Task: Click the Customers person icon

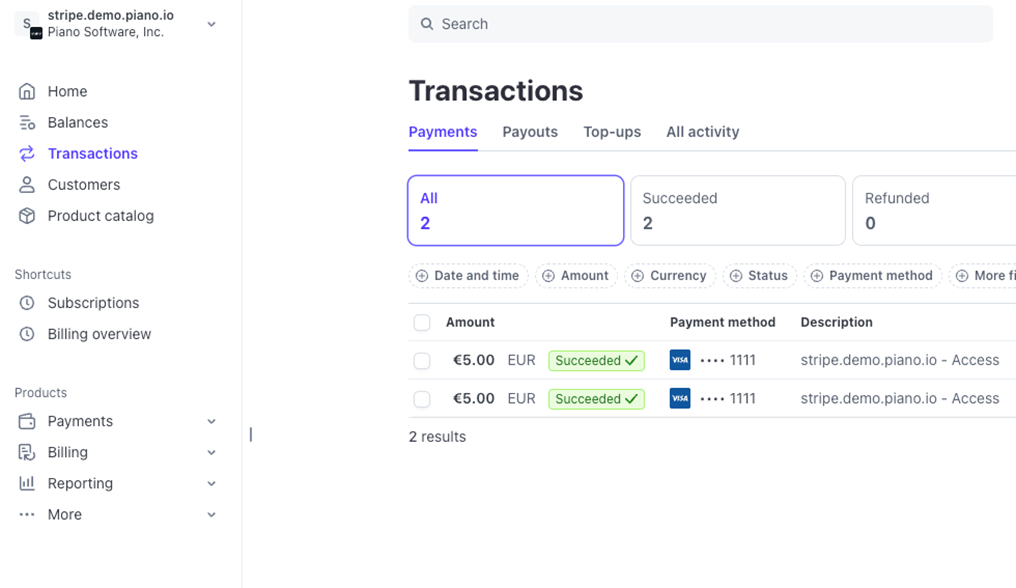Action: (27, 185)
